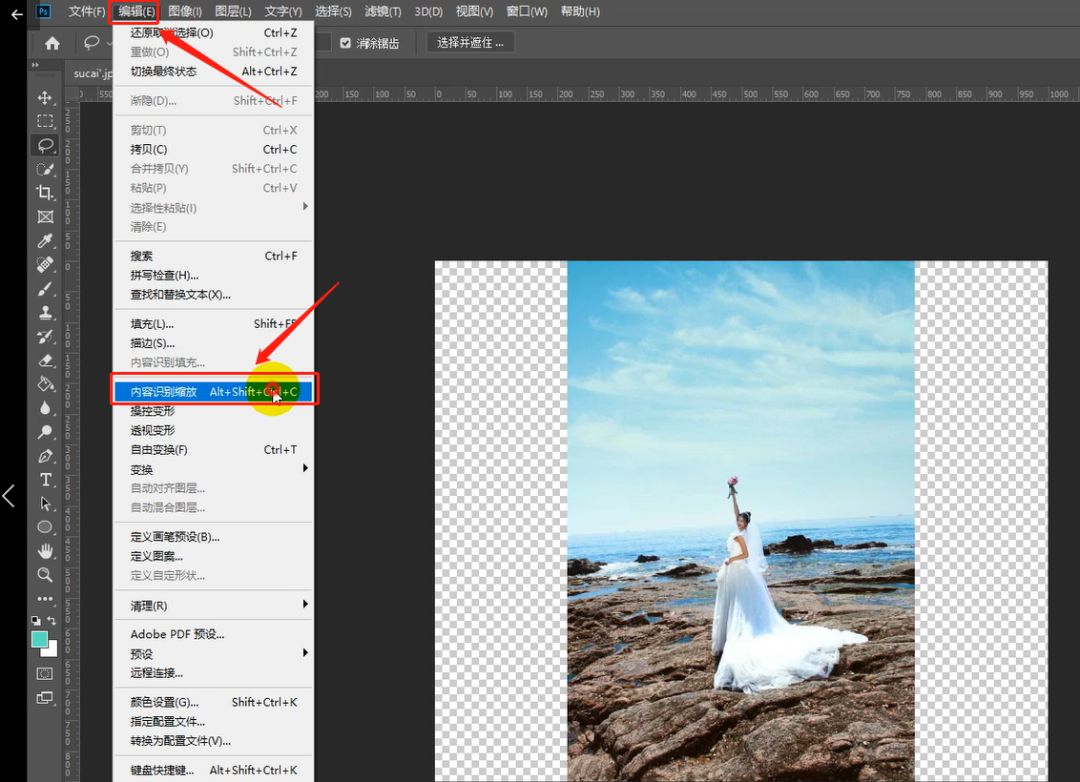The image size is (1080, 782).
Task: Toggle the 消除锯齿 anti-alias checkbox
Action: tap(346, 43)
